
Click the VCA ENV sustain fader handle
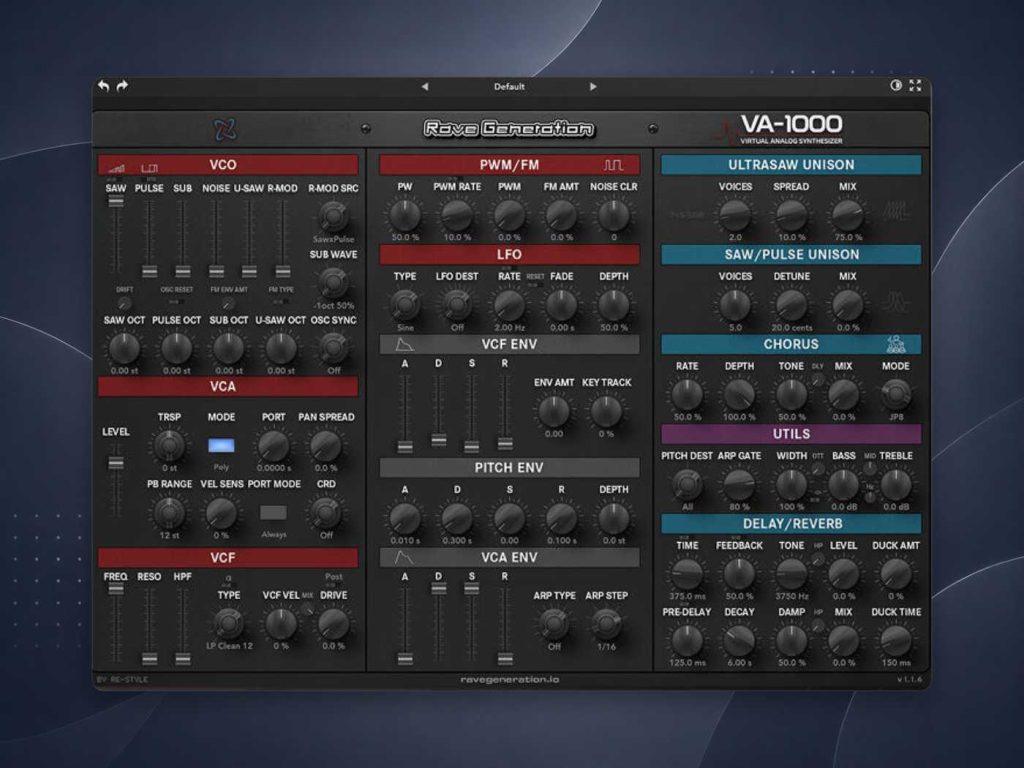click(472, 588)
